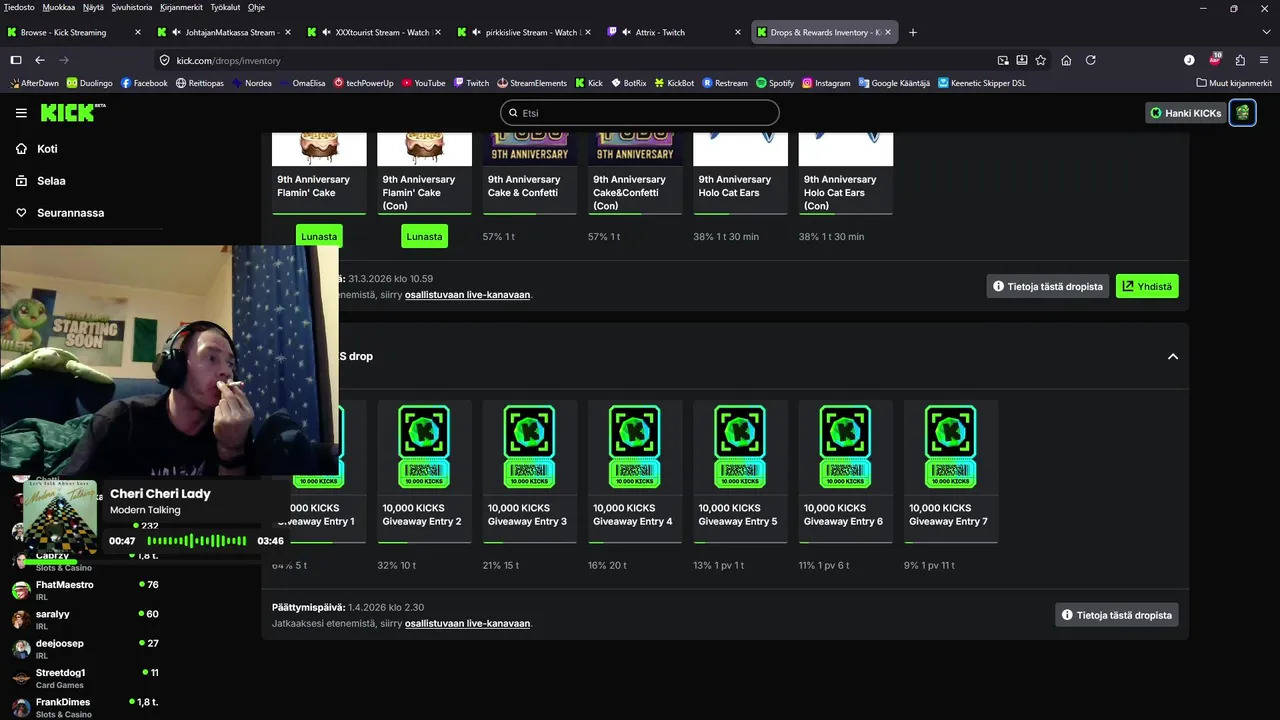Claim the 9th Anniversary Flamin' Cake reward
This screenshot has width=1280, height=720.
(319, 236)
